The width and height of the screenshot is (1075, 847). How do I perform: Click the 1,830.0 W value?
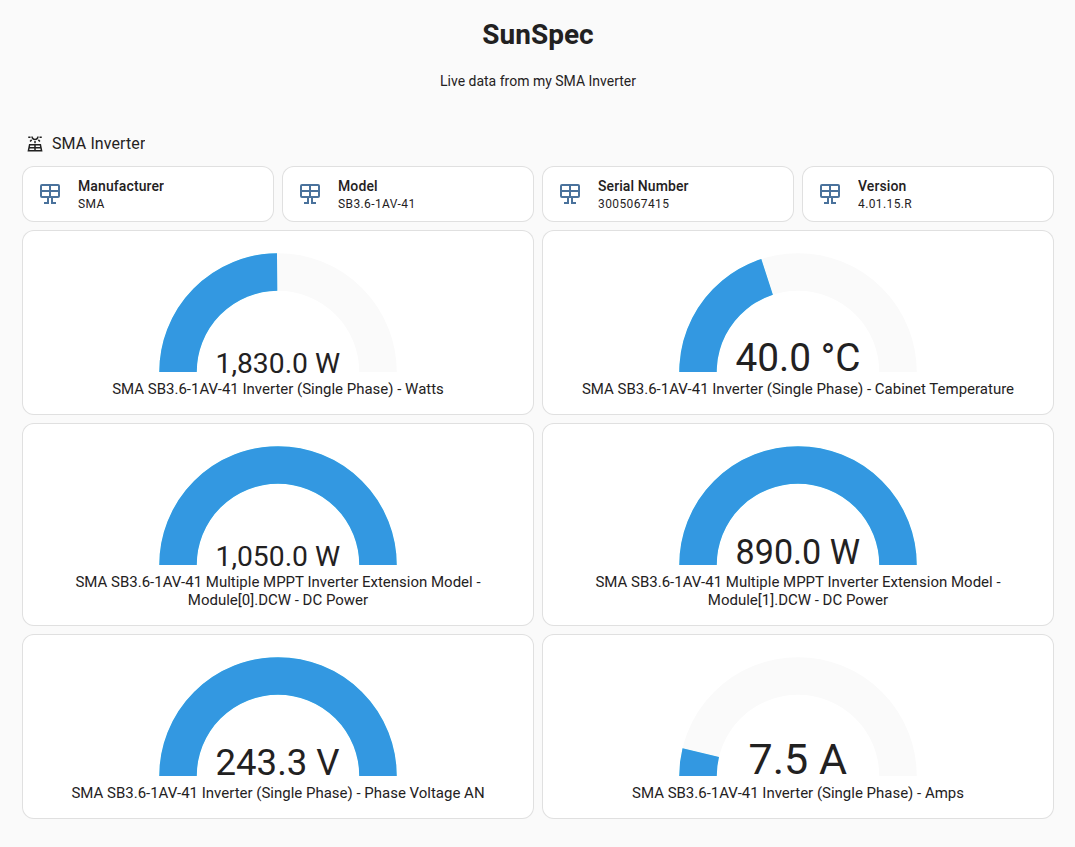(278, 363)
